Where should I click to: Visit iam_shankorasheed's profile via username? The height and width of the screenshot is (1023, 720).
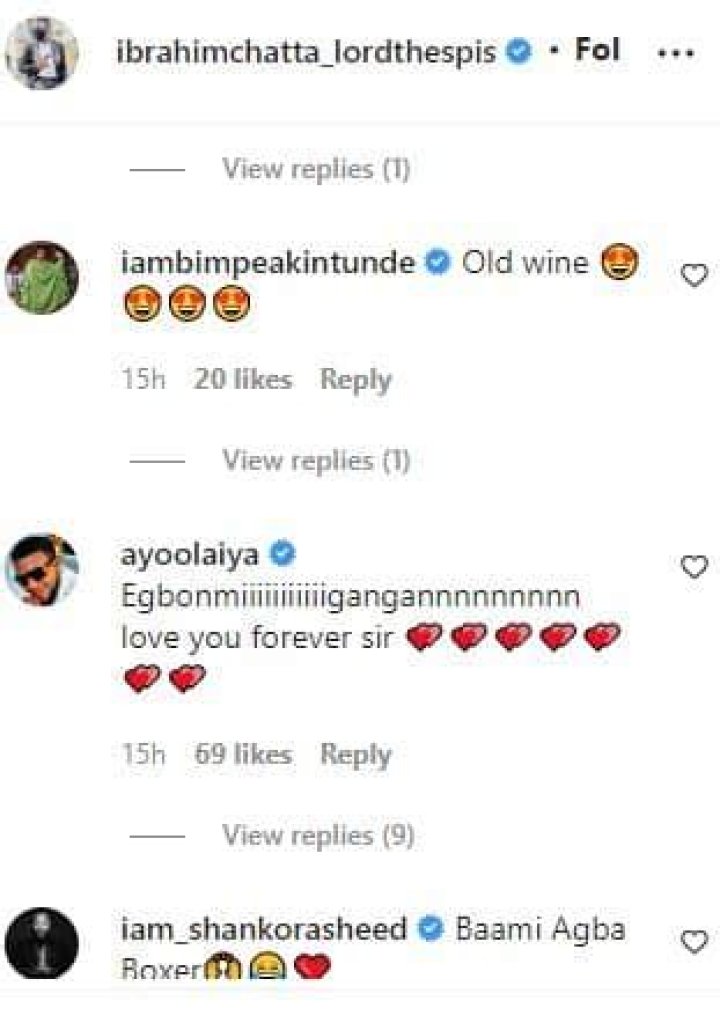pyautogui.click(x=263, y=929)
